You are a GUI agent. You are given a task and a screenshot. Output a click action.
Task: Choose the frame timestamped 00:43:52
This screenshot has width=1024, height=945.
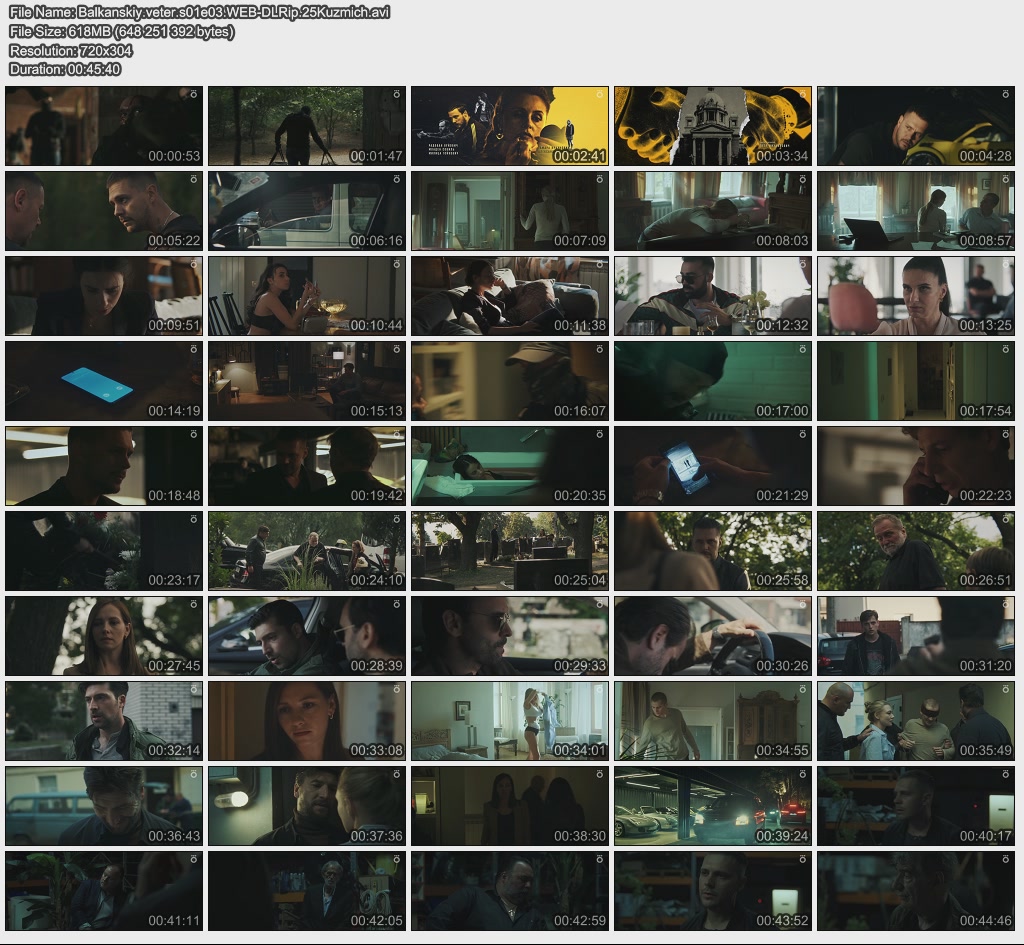pos(713,891)
